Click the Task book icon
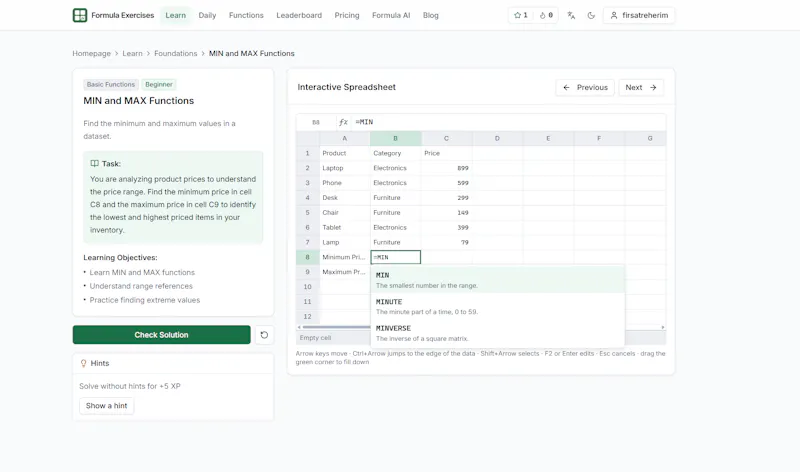This screenshot has width=800, height=472. click(x=94, y=164)
